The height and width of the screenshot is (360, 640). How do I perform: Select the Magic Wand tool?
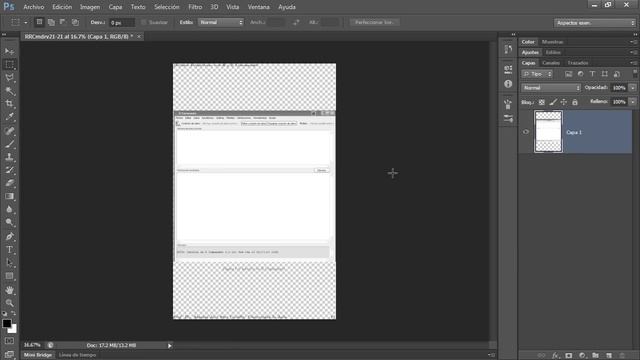tap(9, 91)
